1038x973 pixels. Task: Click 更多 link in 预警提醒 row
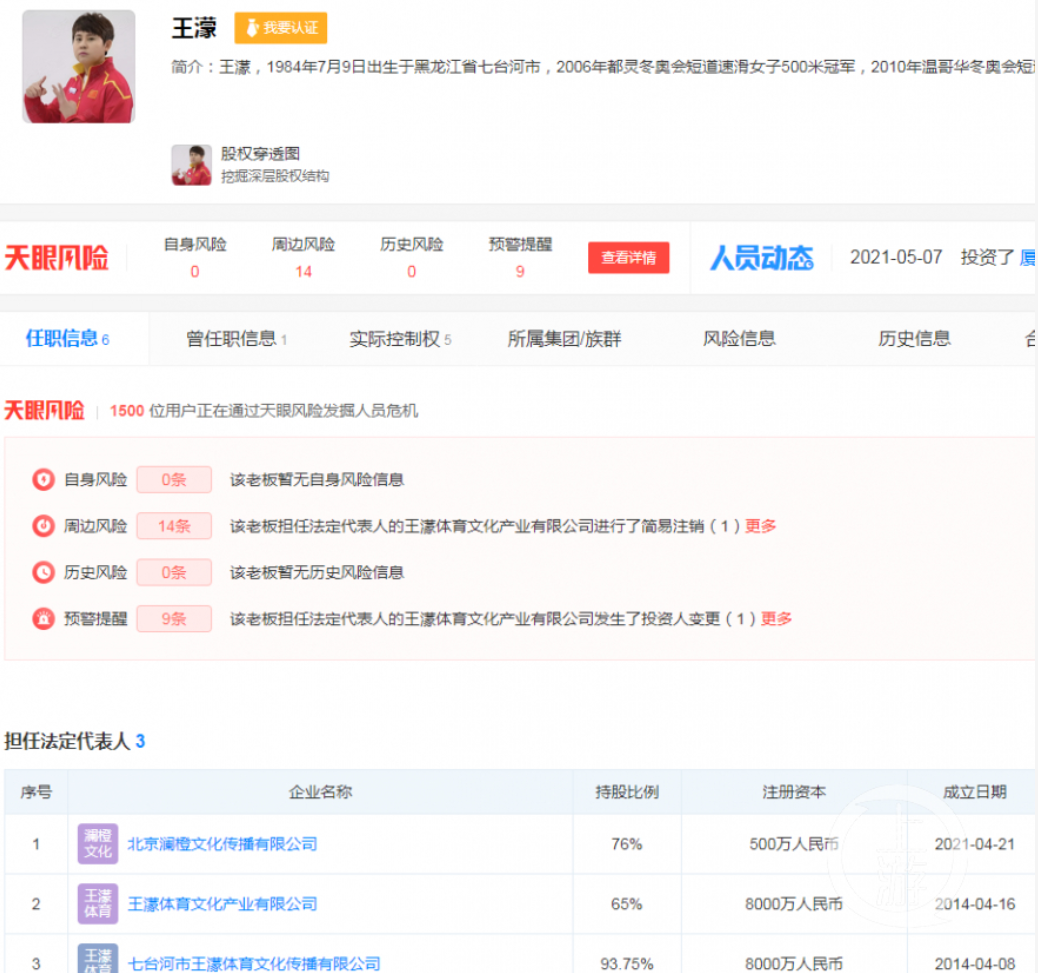(x=776, y=618)
